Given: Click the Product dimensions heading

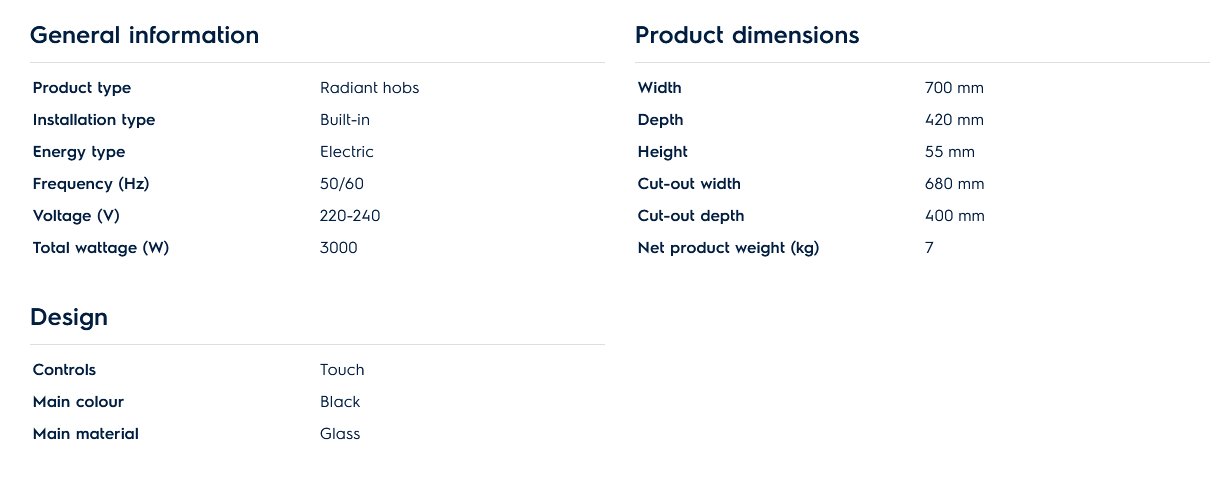Looking at the screenshot, I should click(746, 36).
